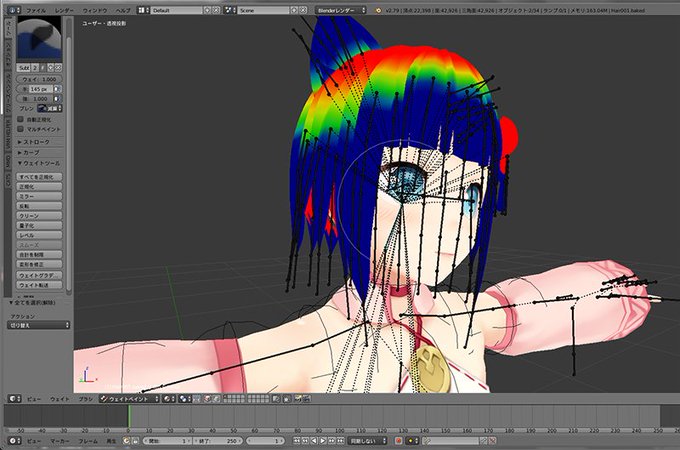The width and height of the screenshot is (680, 450).
Task: Open the 3D view editor type selector
Action: coord(14,399)
